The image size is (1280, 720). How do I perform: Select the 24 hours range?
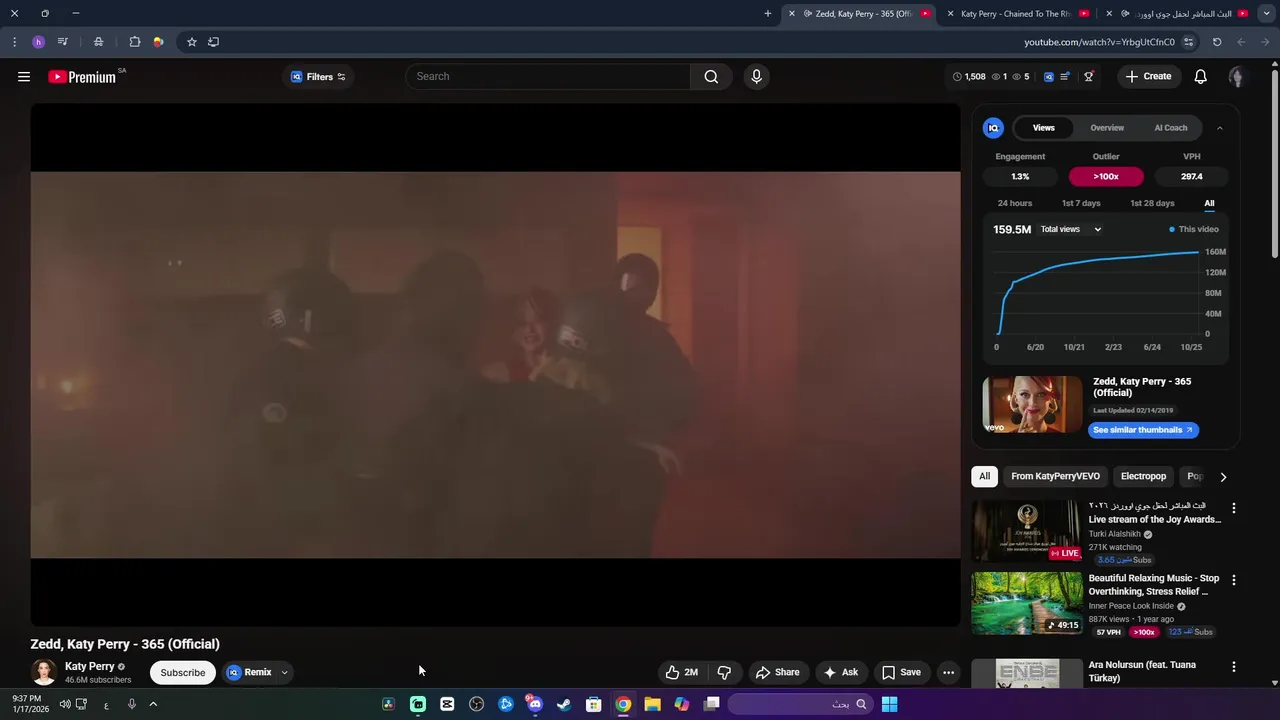[1015, 203]
